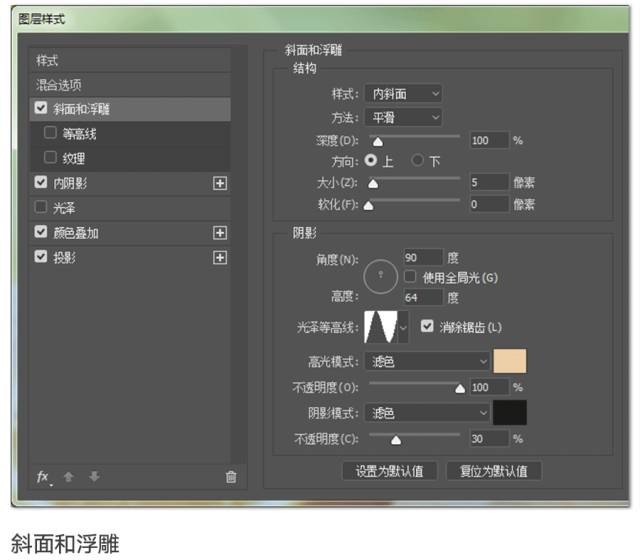Image resolution: width=640 pixels, height=560 pixels.
Task: Open the 阴影模式 blend mode dropdown
Action: coord(427,413)
